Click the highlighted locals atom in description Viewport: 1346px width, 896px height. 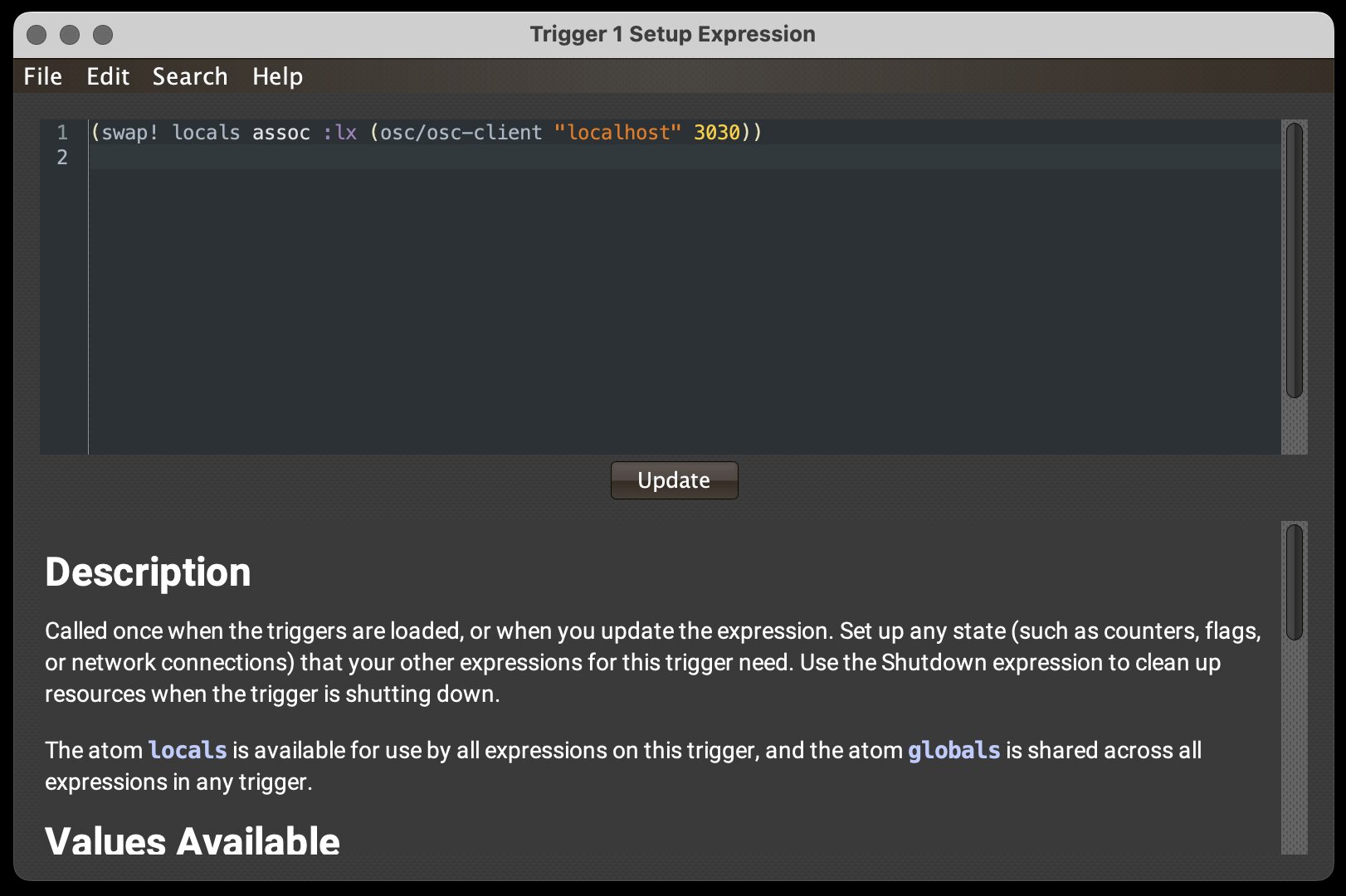188,750
